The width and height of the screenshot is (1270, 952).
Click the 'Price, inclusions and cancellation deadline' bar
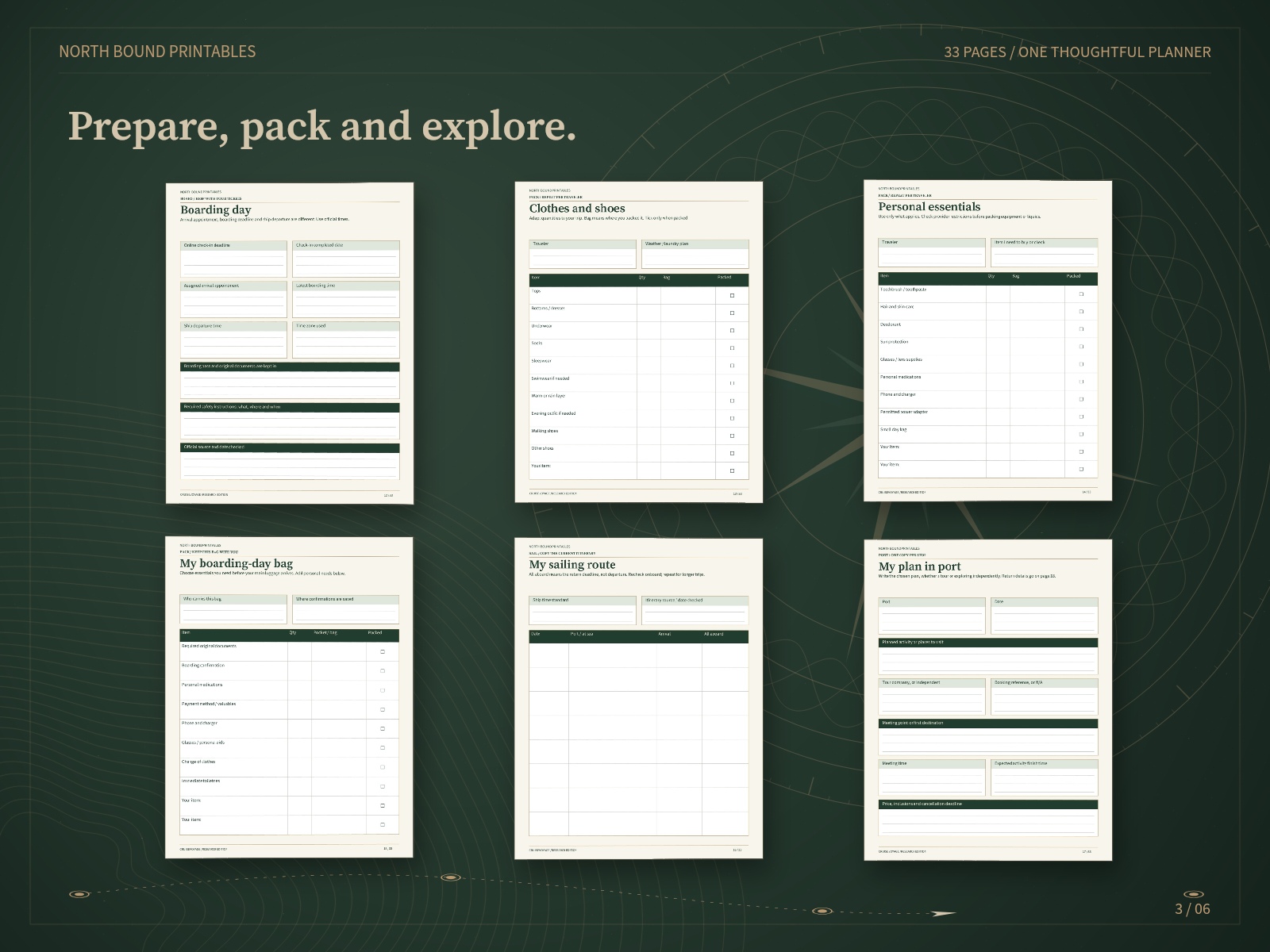tap(988, 804)
